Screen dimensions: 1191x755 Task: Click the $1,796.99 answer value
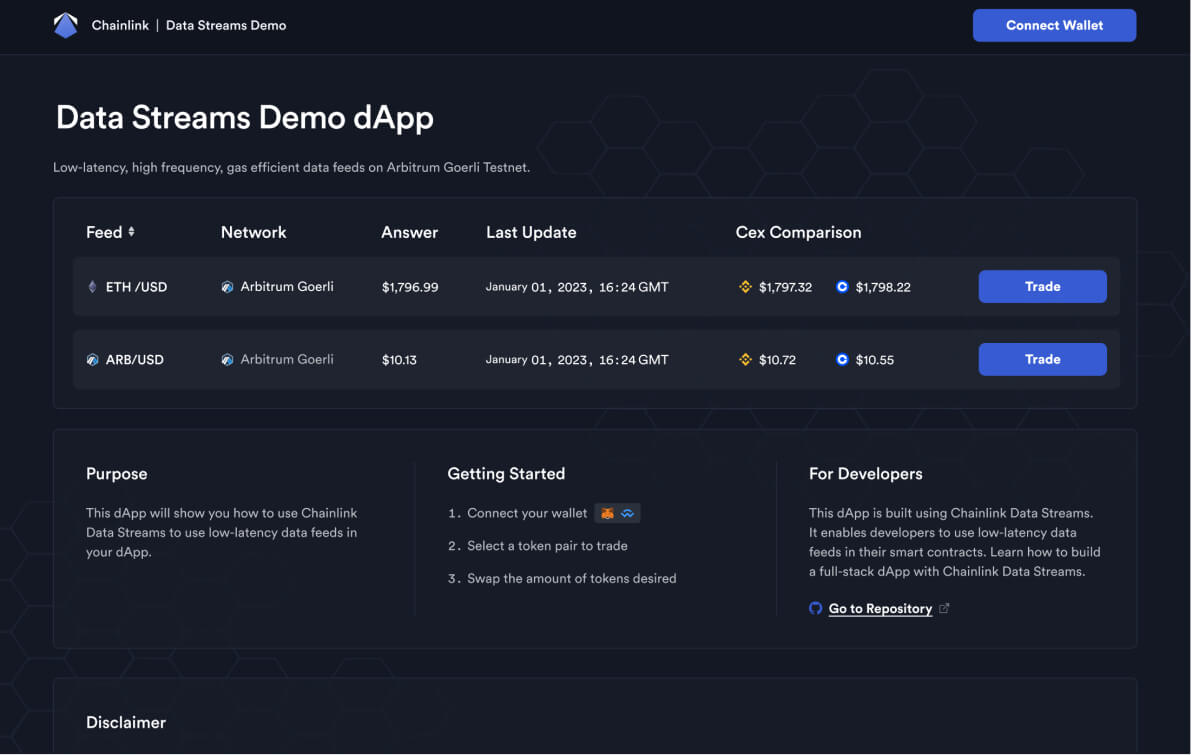pyautogui.click(x=410, y=287)
